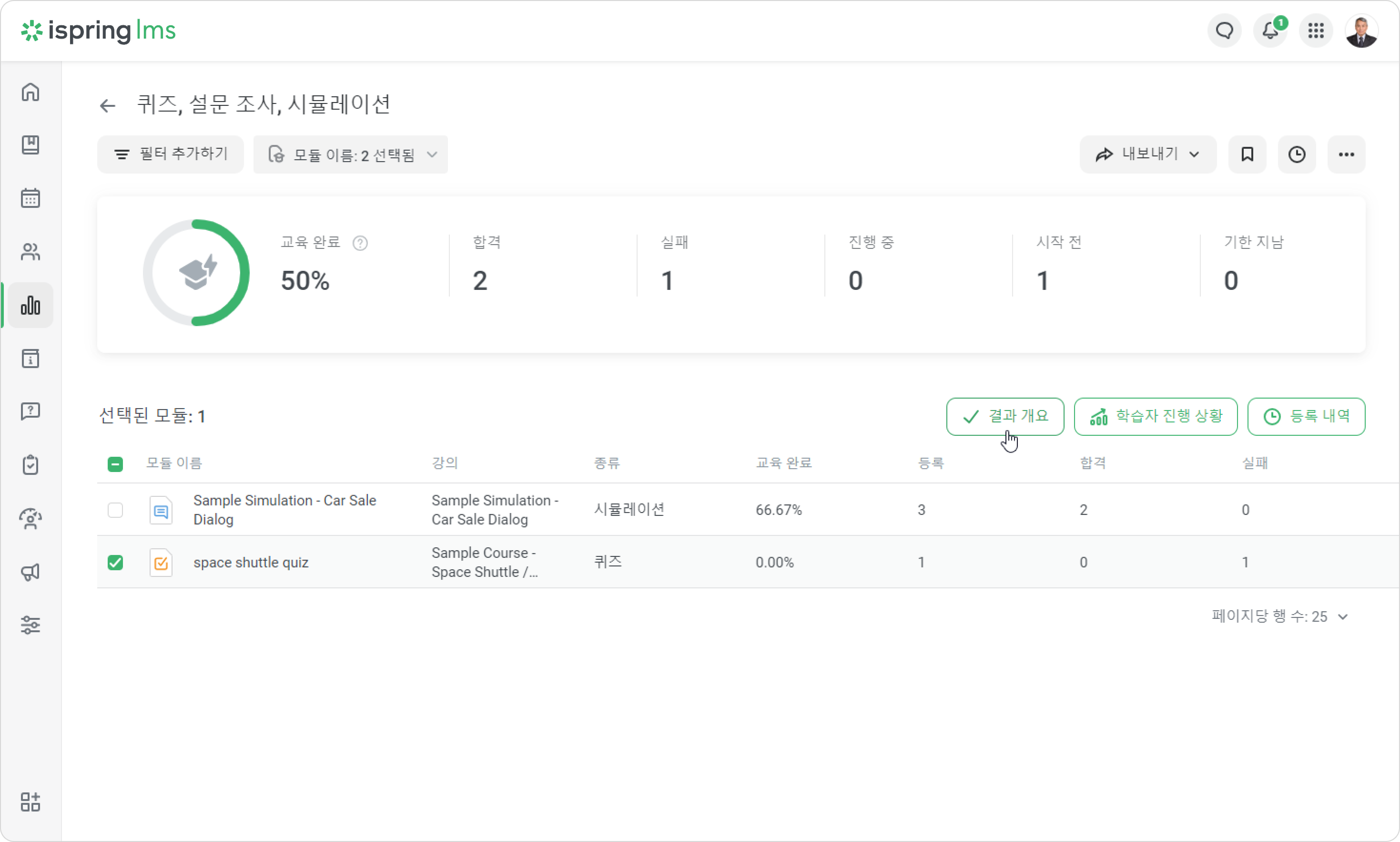Click the simulation icon of Car Sale Dialog
The image size is (1400, 842).
point(161,510)
